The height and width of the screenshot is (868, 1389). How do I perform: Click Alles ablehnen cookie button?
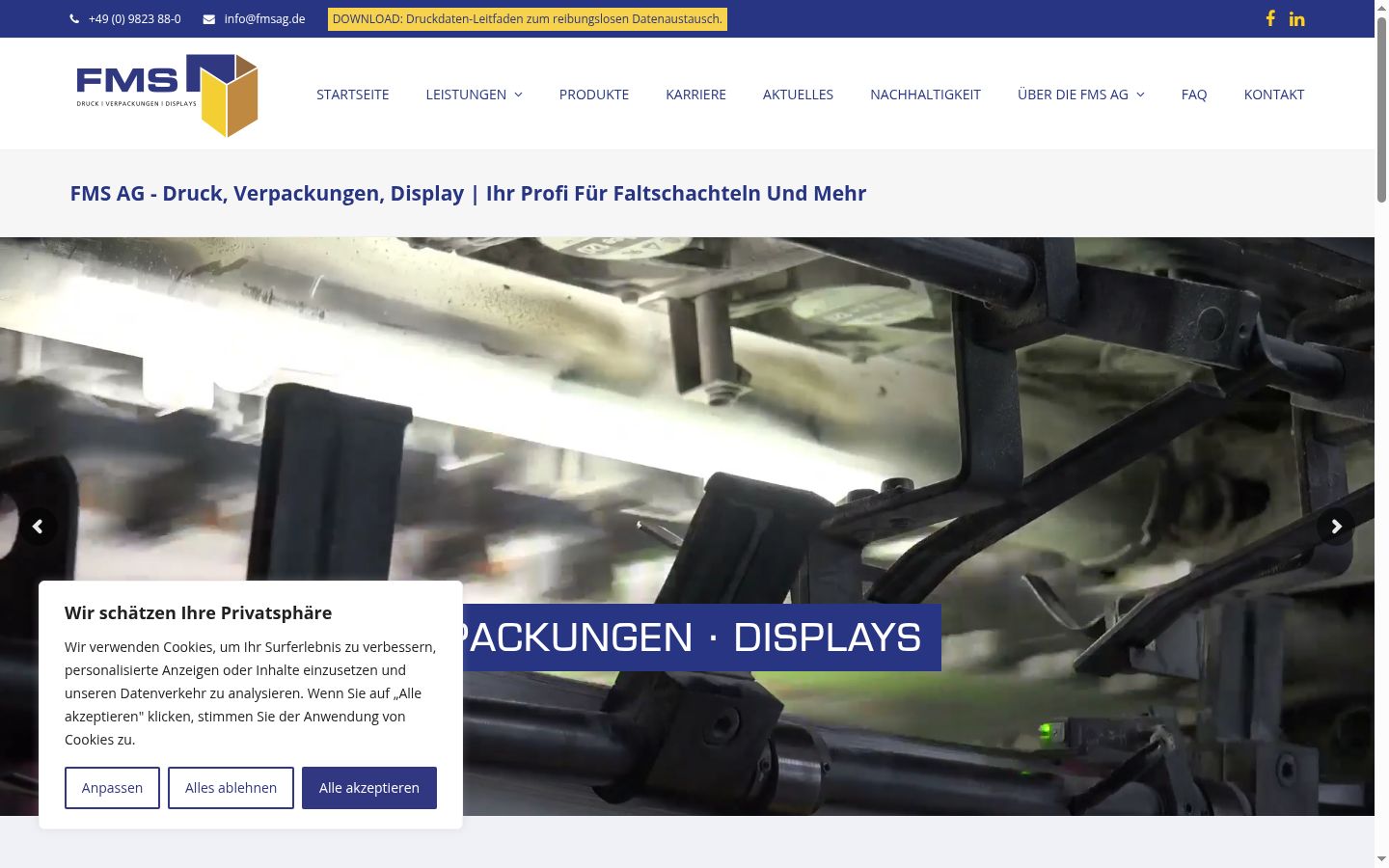point(231,788)
